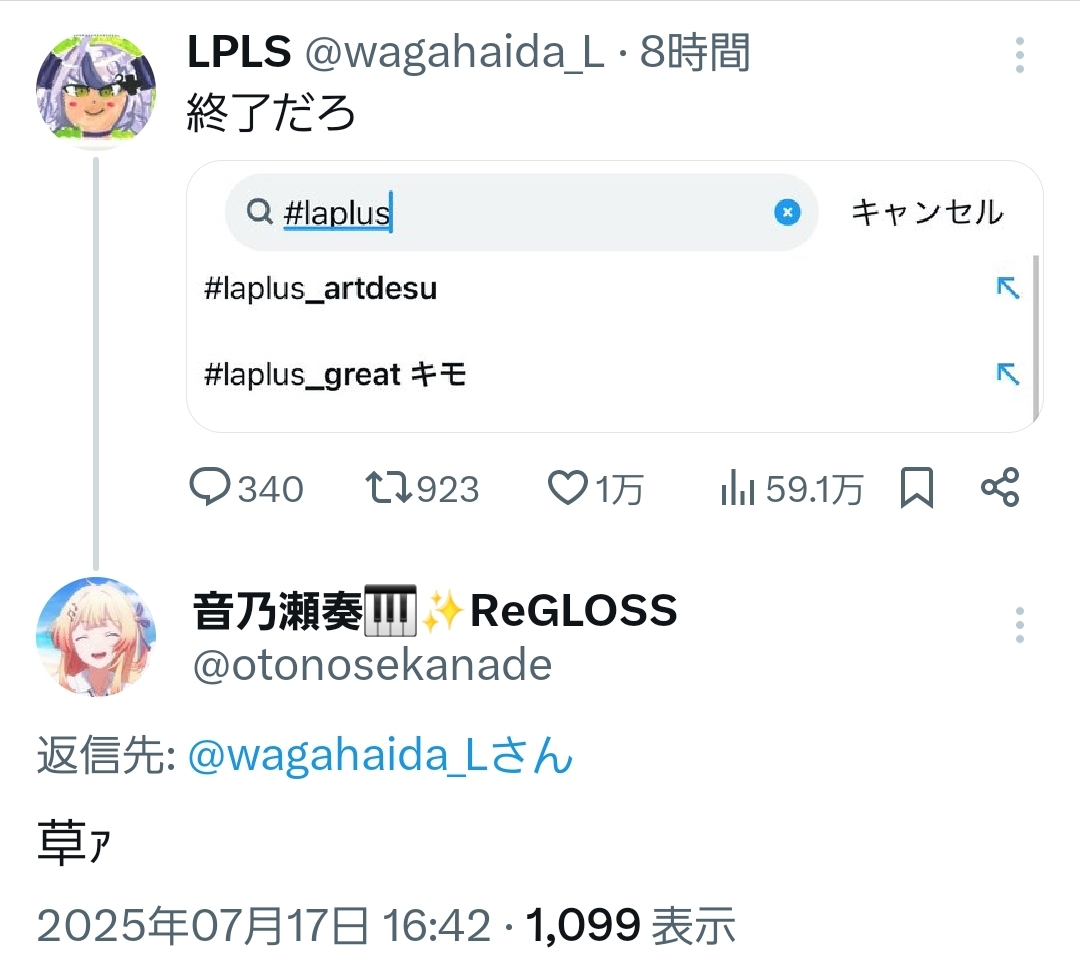
Task: Open more options for LPLS tweet
Action: 1019,55
